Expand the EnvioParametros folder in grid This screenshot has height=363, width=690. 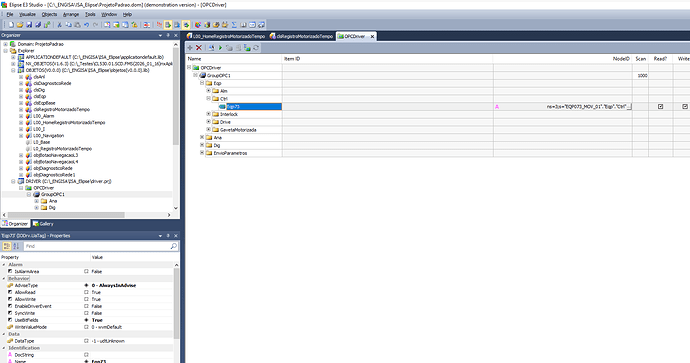click(202, 153)
